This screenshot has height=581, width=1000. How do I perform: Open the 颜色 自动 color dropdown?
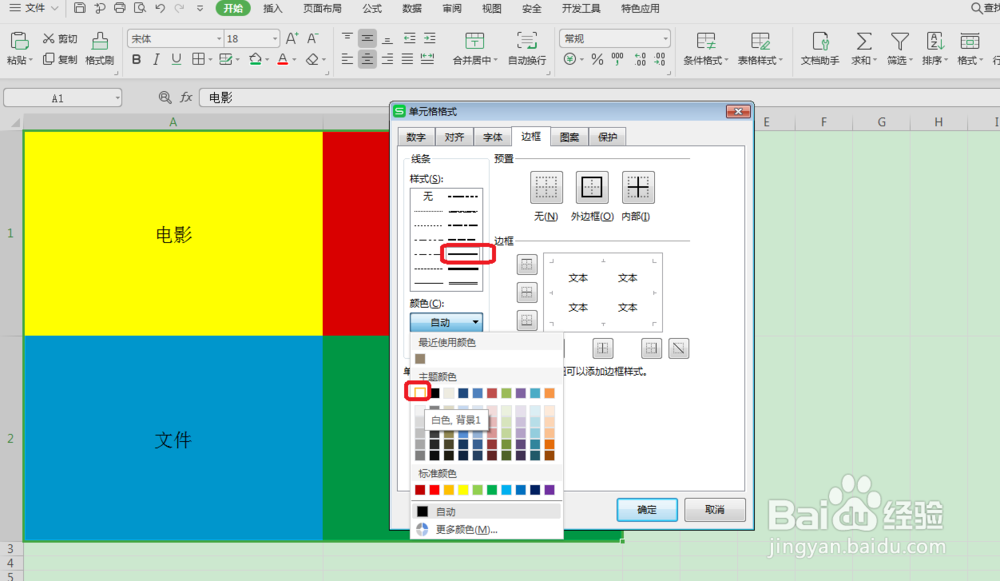[x=446, y=322]
